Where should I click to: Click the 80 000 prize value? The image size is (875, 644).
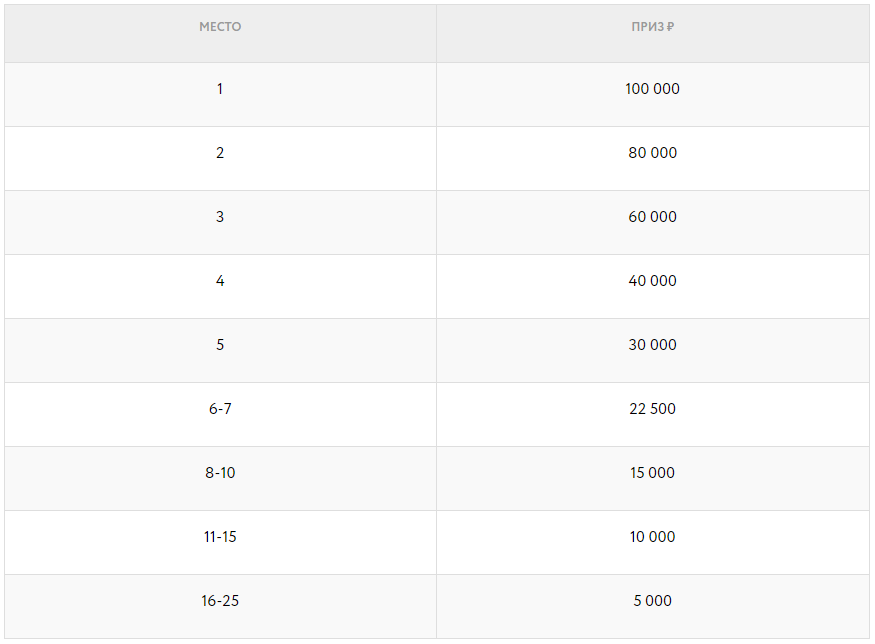652,153
